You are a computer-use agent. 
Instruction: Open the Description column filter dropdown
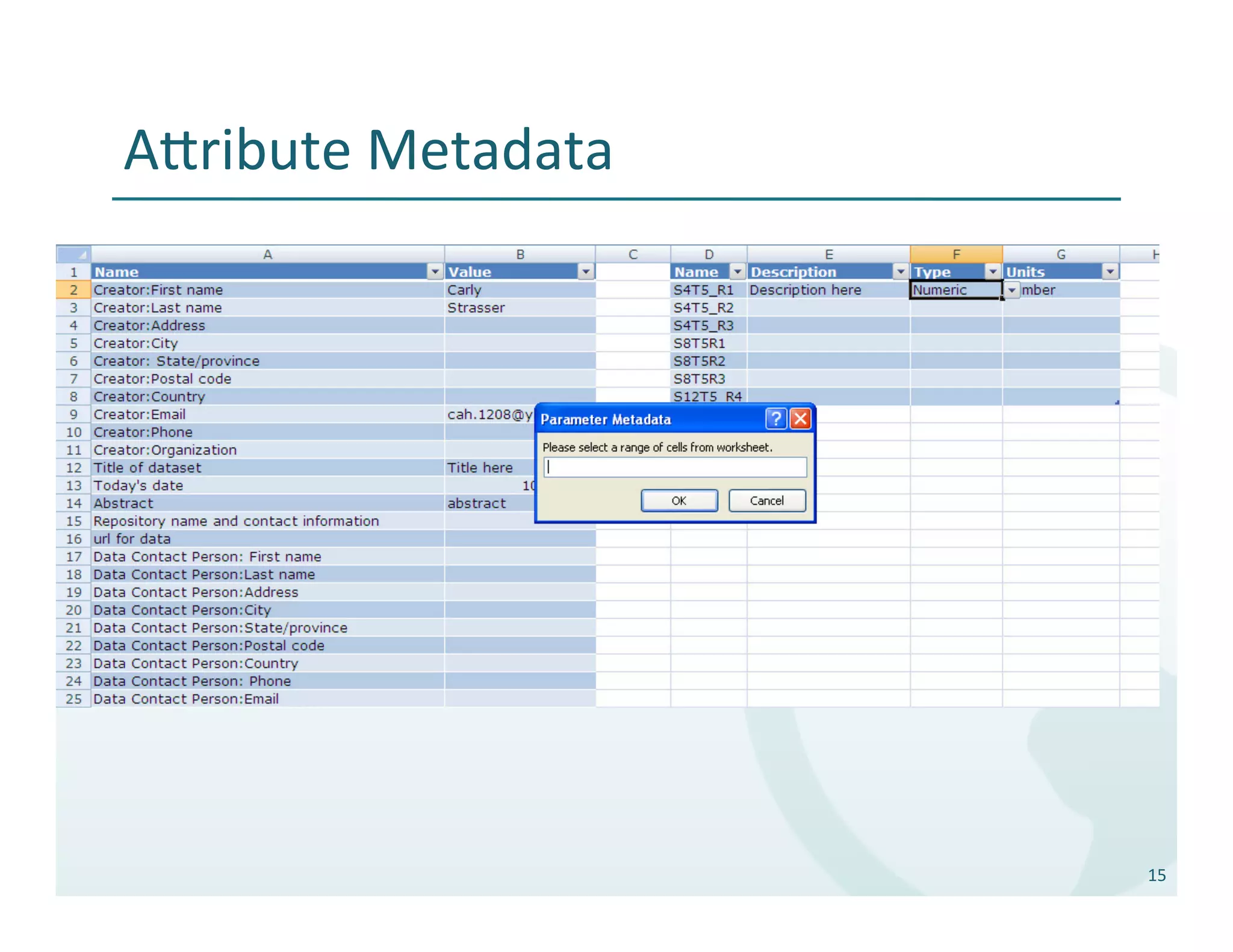(x=901, y=272)
